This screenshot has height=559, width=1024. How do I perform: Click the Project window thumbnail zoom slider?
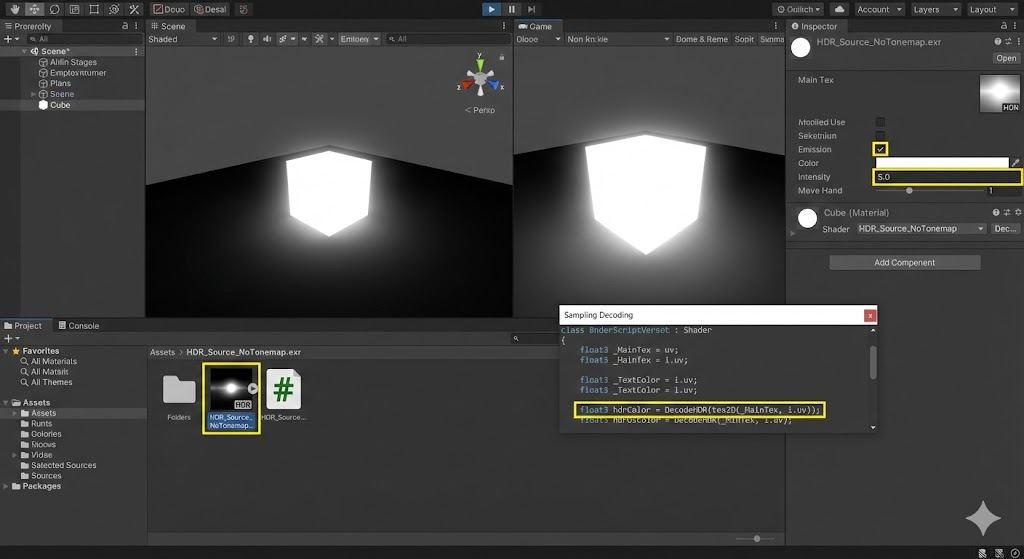(754, 539)
